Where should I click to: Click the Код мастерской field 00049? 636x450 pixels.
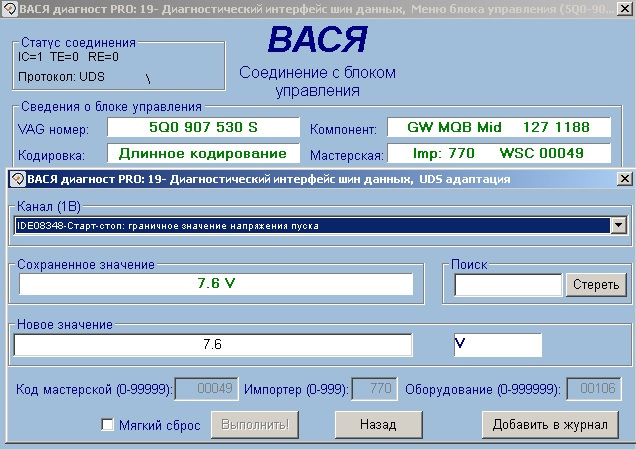pyautogui.click(x=206, y=389)
